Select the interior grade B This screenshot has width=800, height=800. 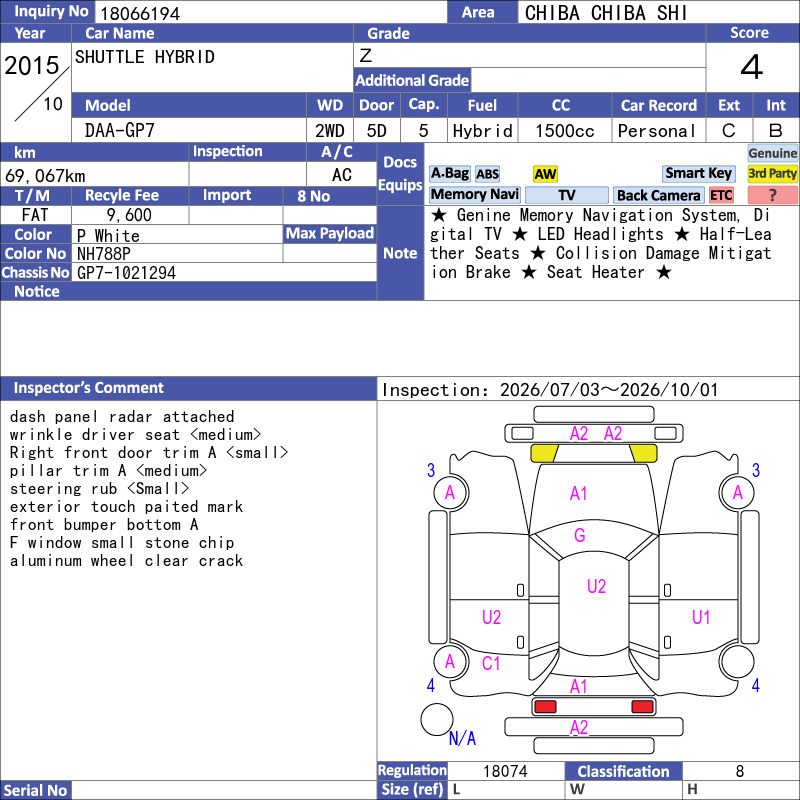[776, 131]
